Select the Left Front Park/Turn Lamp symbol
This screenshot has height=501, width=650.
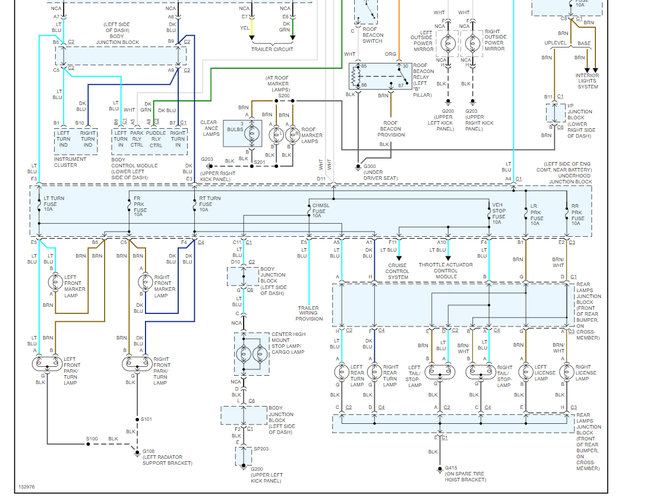pyautogui.click(x=47, y=364)
